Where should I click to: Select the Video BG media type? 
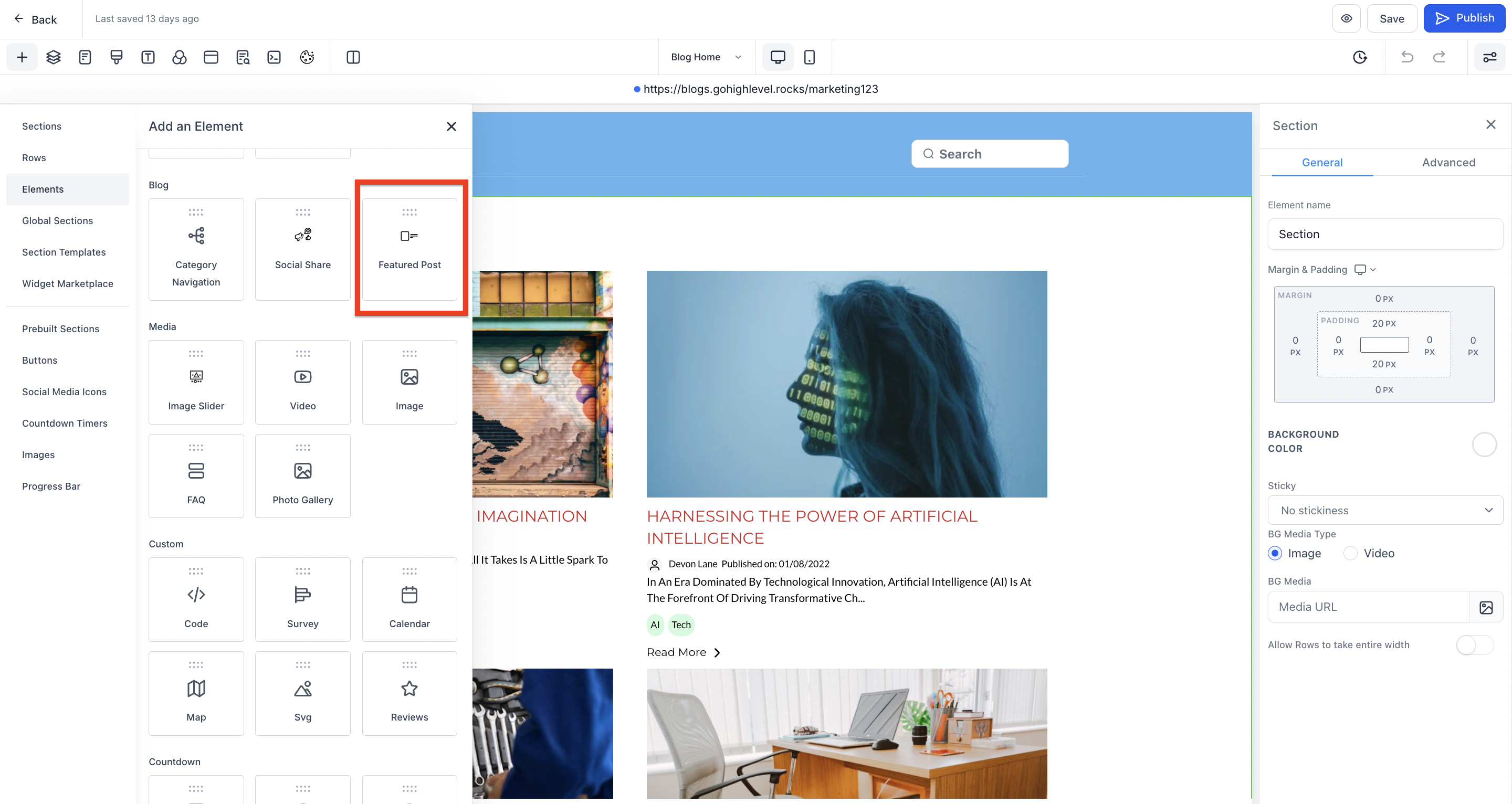(x=1351, y=554)
